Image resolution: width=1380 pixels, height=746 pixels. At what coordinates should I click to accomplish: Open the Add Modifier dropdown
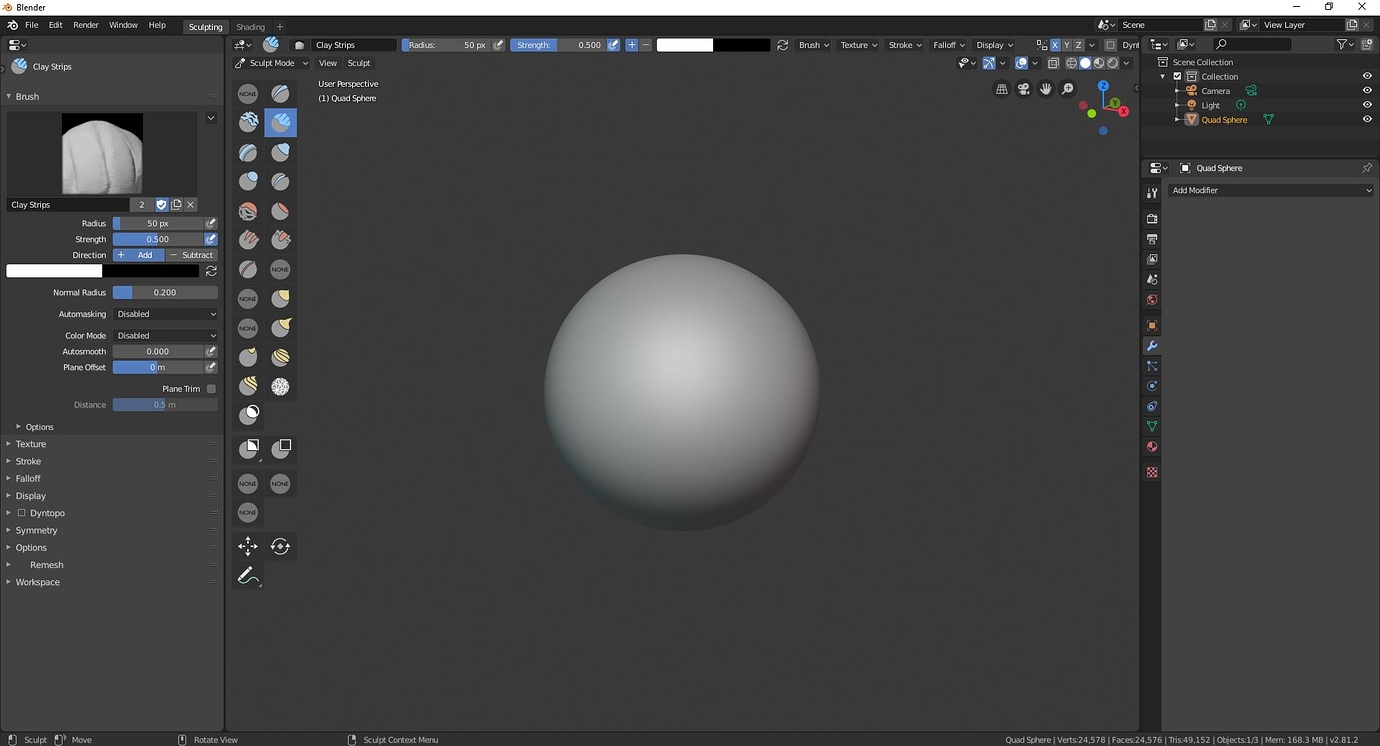(x=1270, y=190)
